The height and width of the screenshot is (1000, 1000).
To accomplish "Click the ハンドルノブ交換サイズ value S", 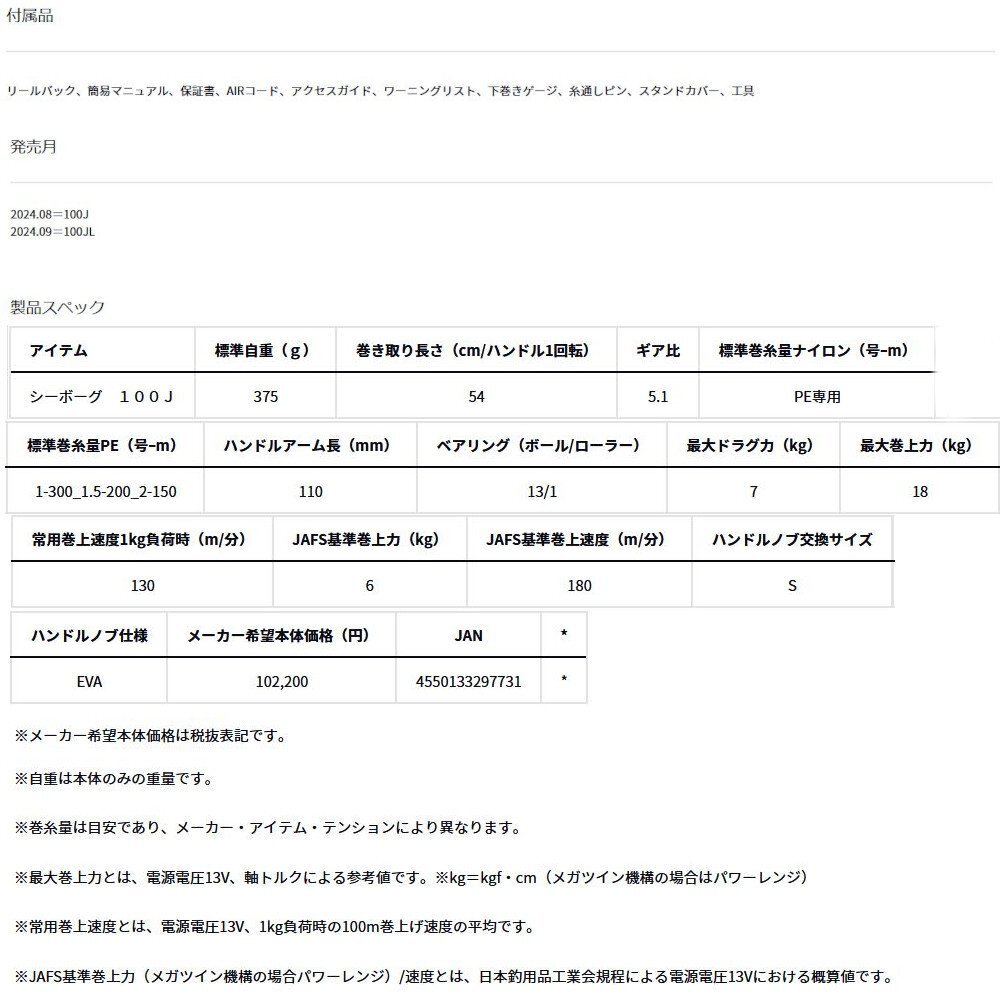I will 792,585.
